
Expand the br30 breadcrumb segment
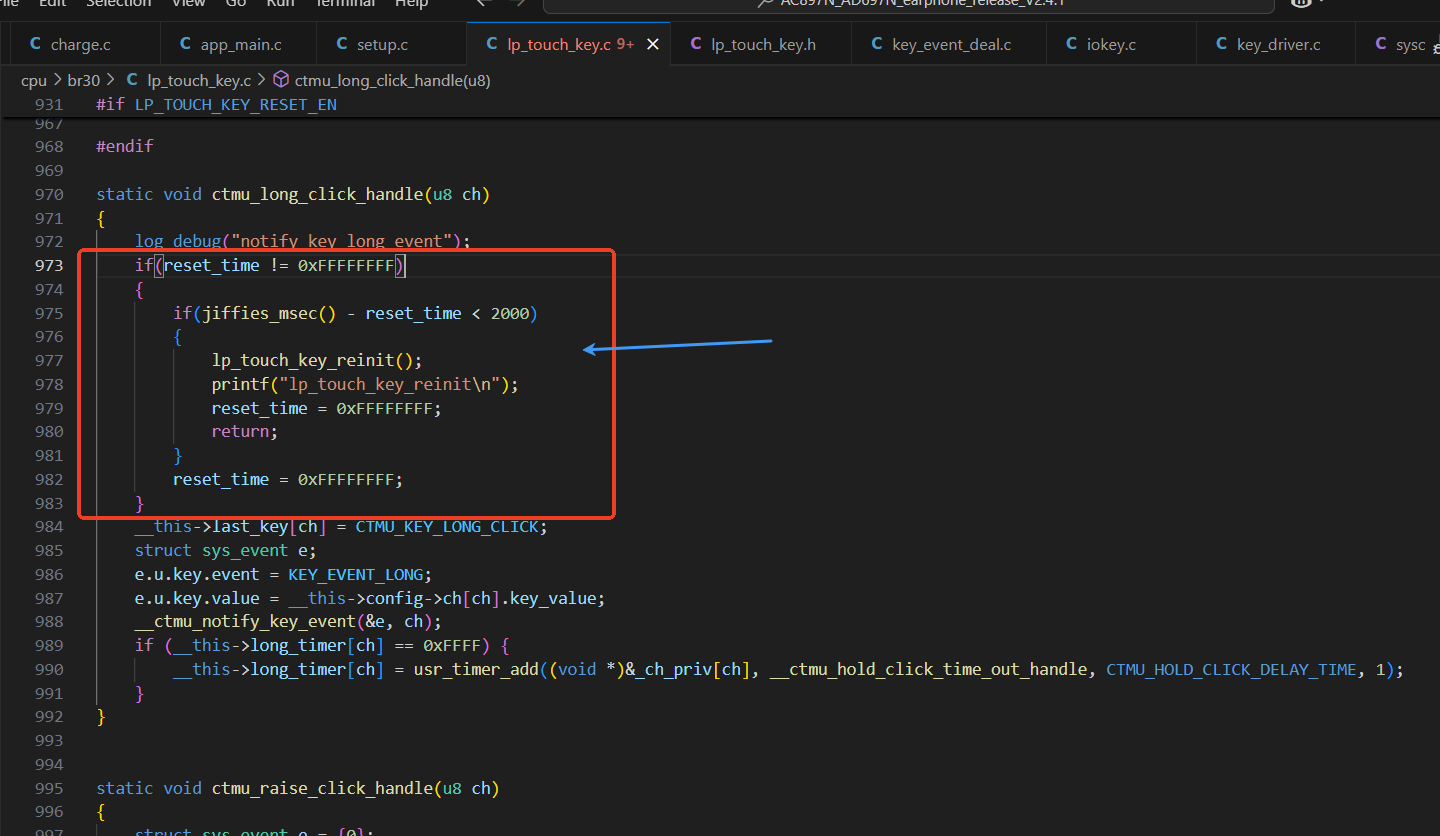84,80
